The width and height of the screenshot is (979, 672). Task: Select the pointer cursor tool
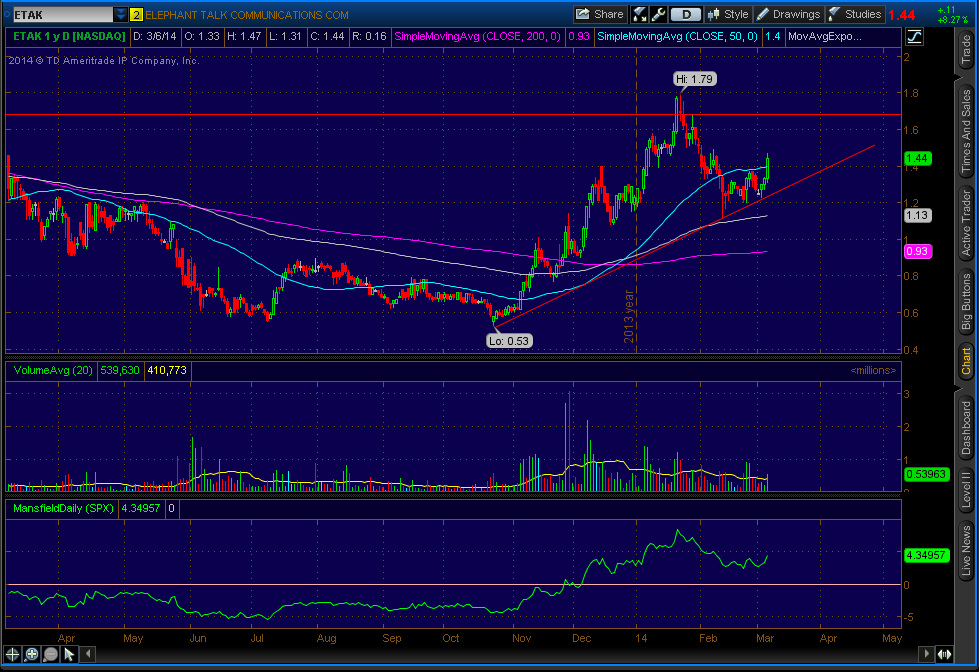[69, 654]
